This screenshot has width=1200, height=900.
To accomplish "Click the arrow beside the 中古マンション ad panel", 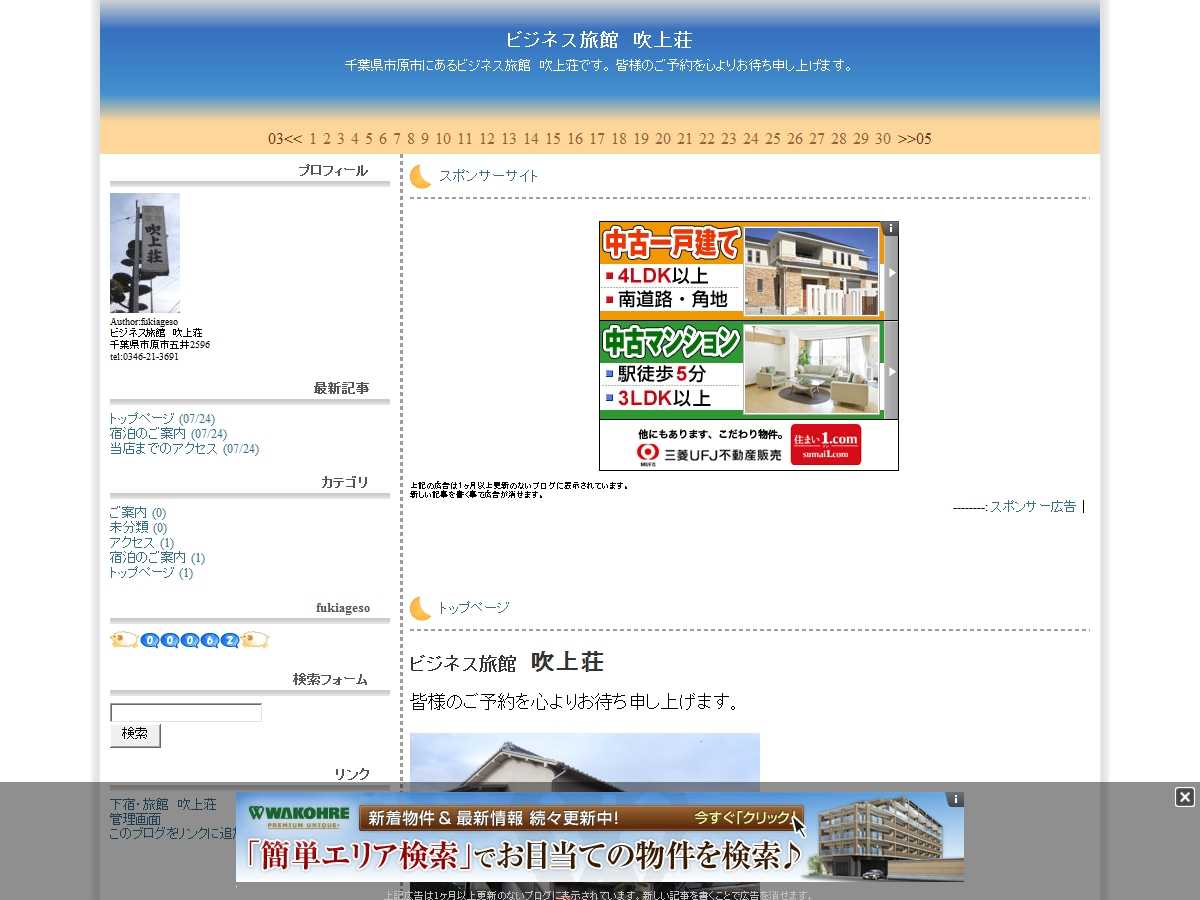I will tap(892, 371).
